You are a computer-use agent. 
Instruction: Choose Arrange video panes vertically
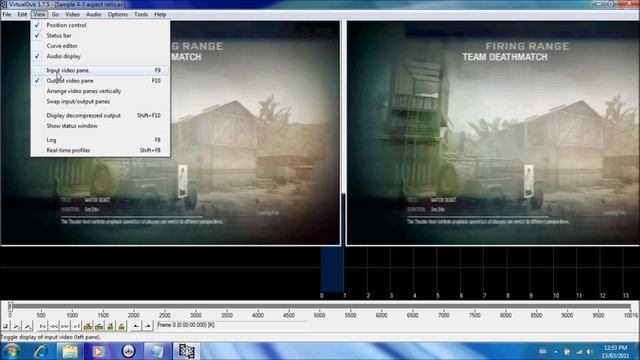pos(100,91)
